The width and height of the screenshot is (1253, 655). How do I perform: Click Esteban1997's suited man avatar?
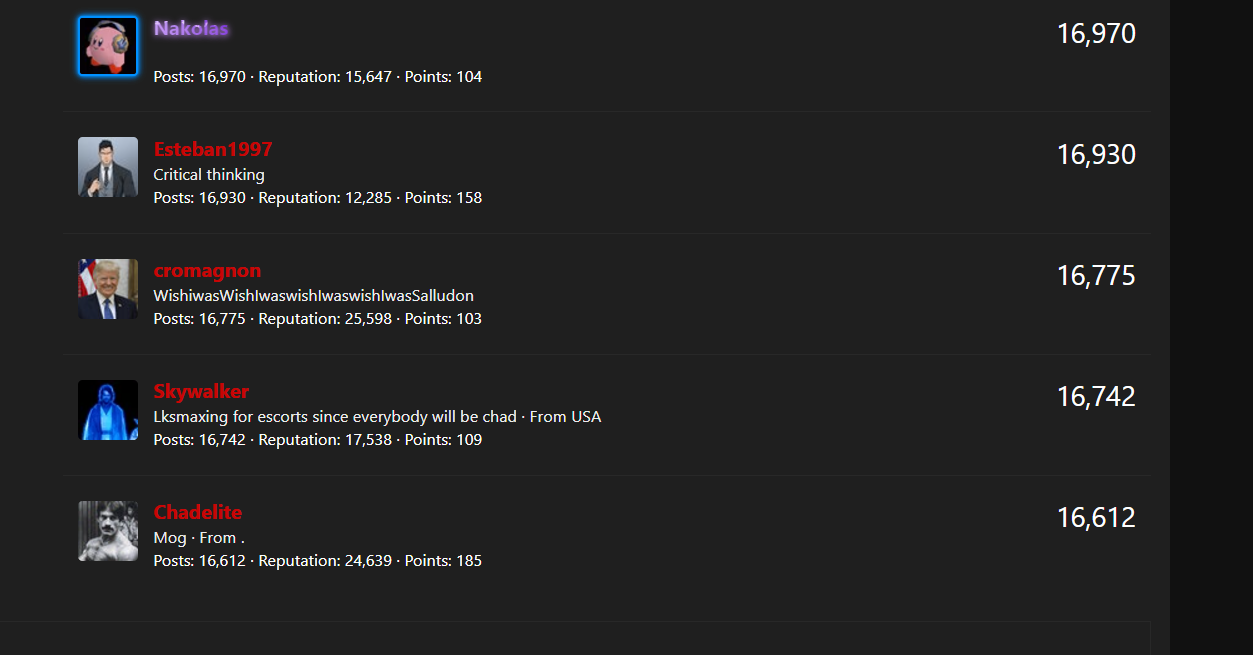[108, 167]
